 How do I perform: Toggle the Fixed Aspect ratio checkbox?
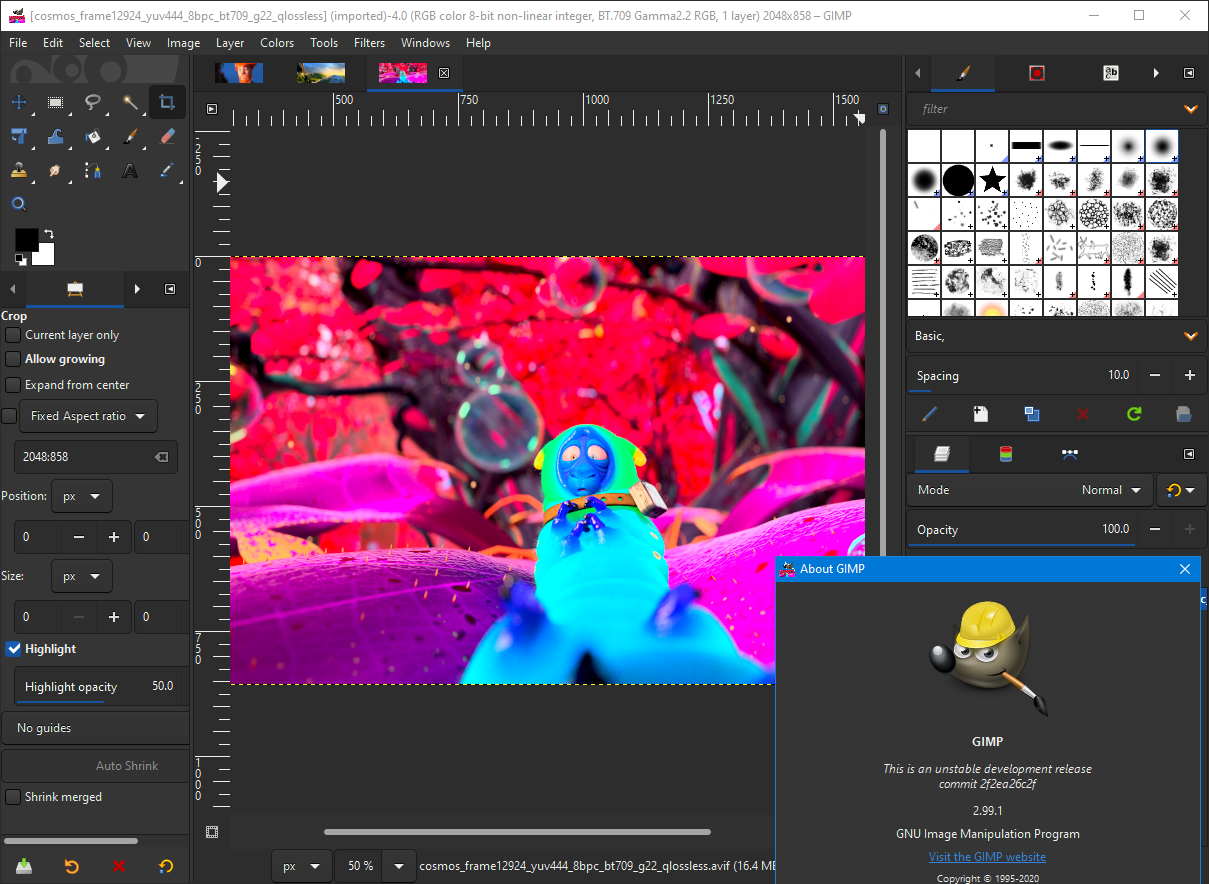pyautogui.click(x=9, y=416)
